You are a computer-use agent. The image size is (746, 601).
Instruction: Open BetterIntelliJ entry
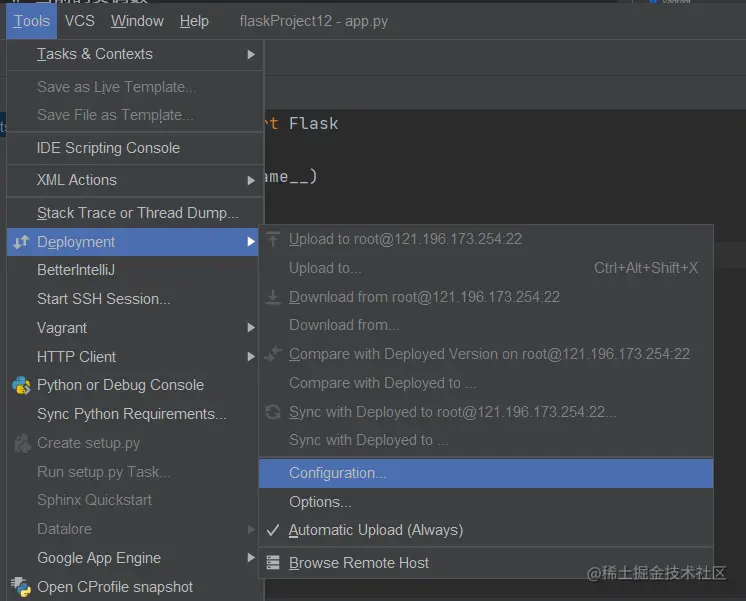pyautogui.click(x=133, y=270)
